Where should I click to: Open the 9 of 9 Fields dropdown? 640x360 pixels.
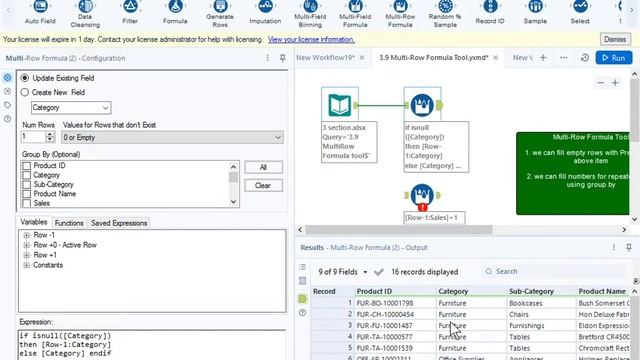point(342,272)
